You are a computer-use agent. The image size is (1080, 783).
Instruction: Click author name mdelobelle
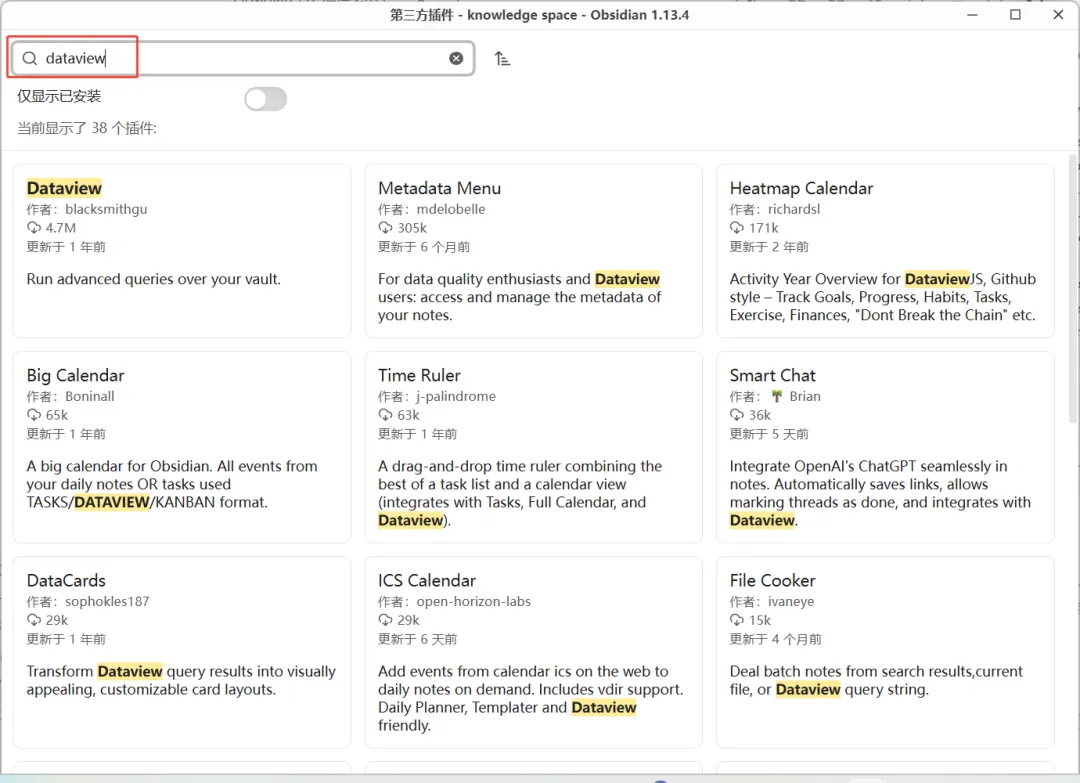(450, 209)
